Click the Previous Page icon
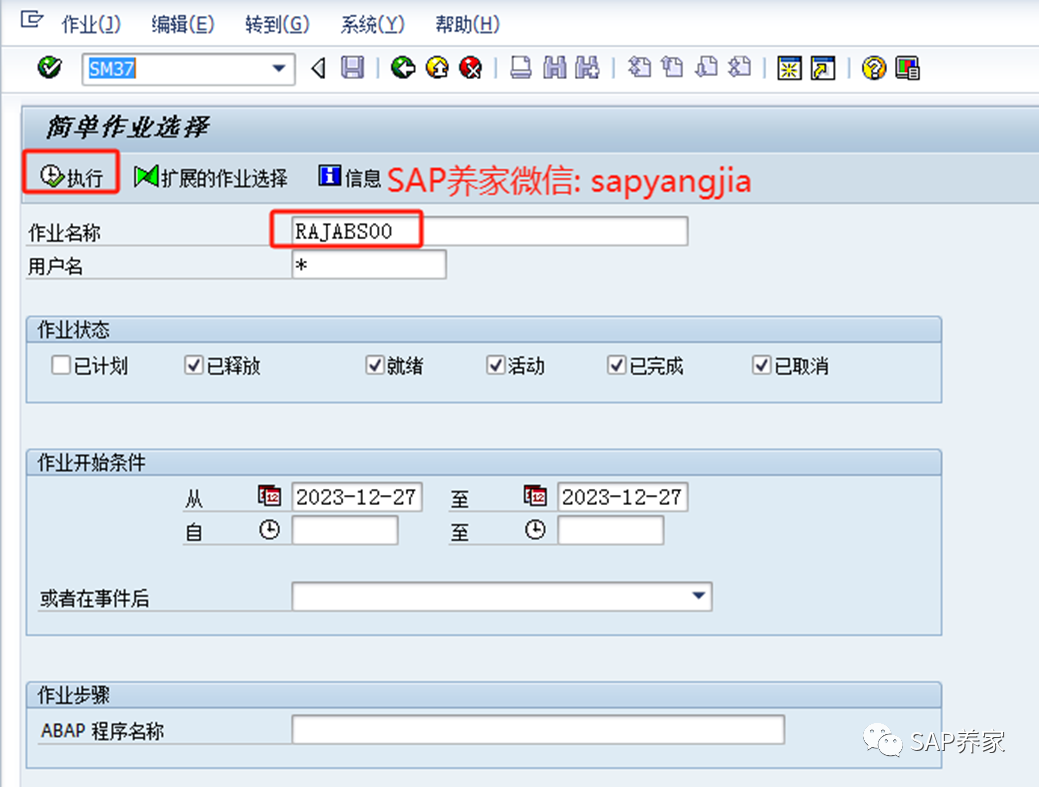The image size is (1039, 787). [673, 68]
